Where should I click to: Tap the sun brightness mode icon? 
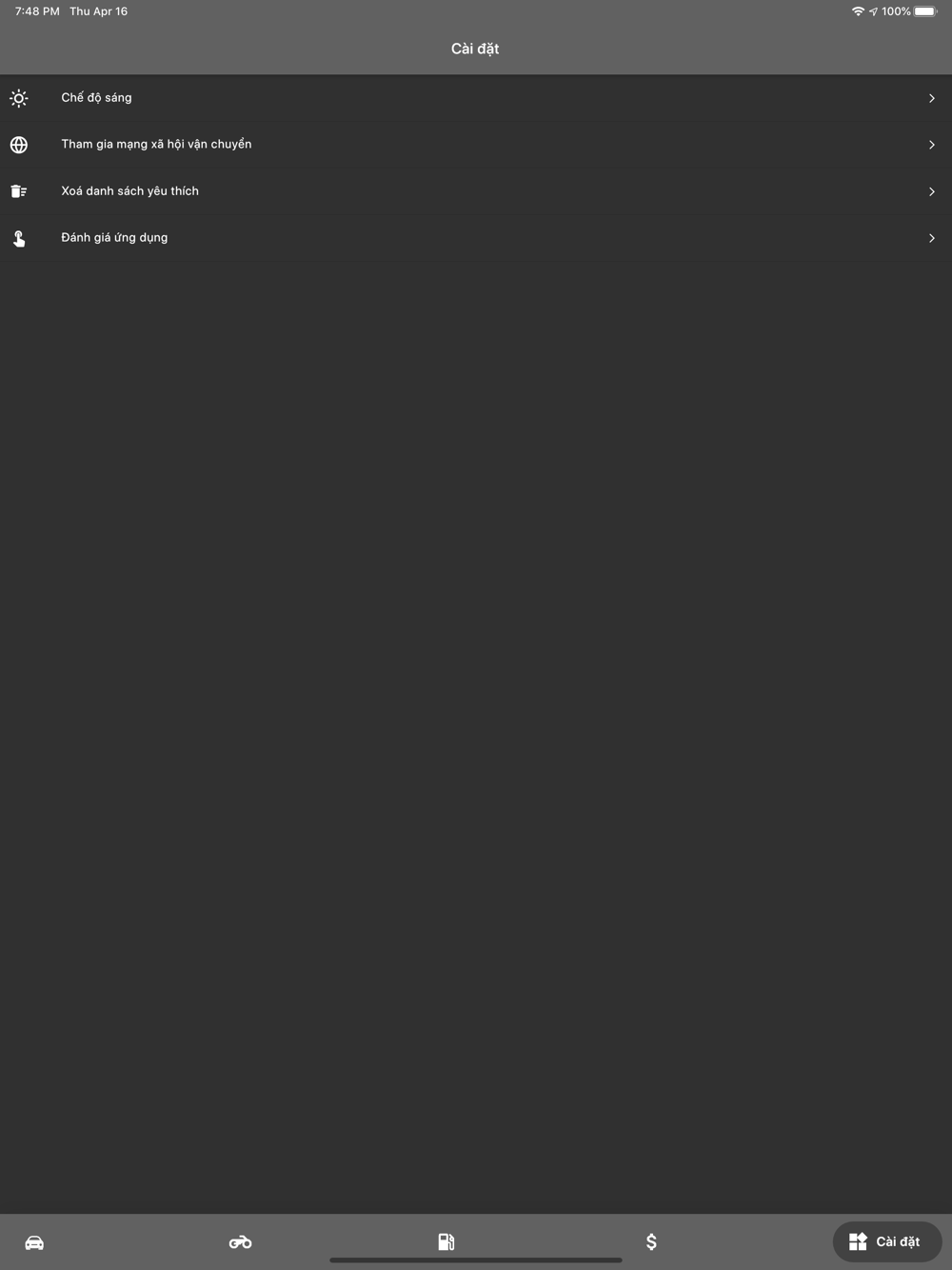pos(19,98)
